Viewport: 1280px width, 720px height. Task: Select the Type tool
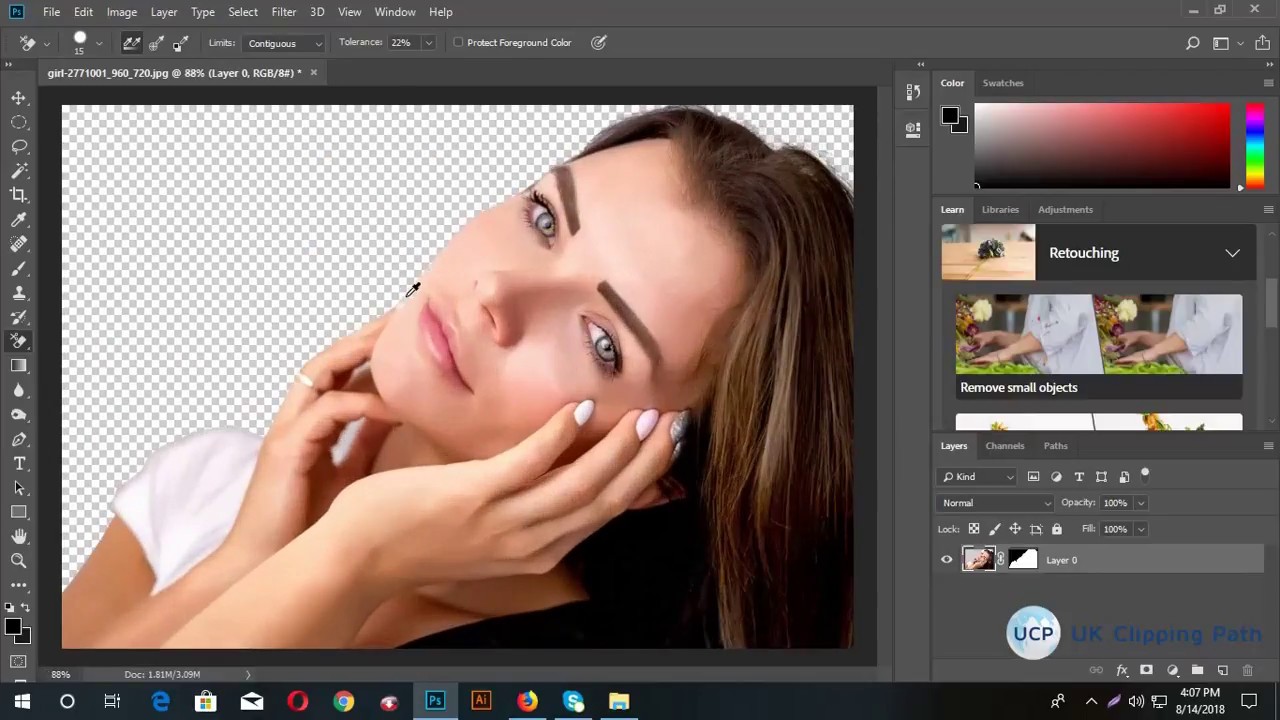(x=19, y=464)
